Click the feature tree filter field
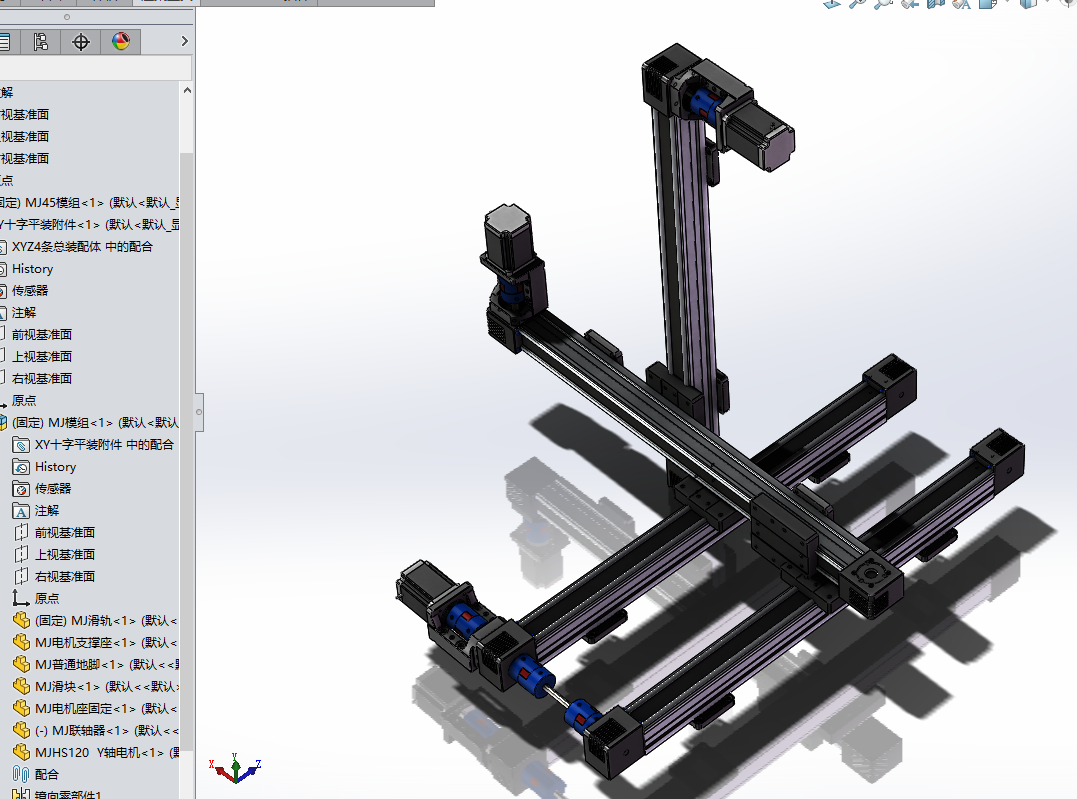Viewport: 1077px width, 799px height. 95,67
